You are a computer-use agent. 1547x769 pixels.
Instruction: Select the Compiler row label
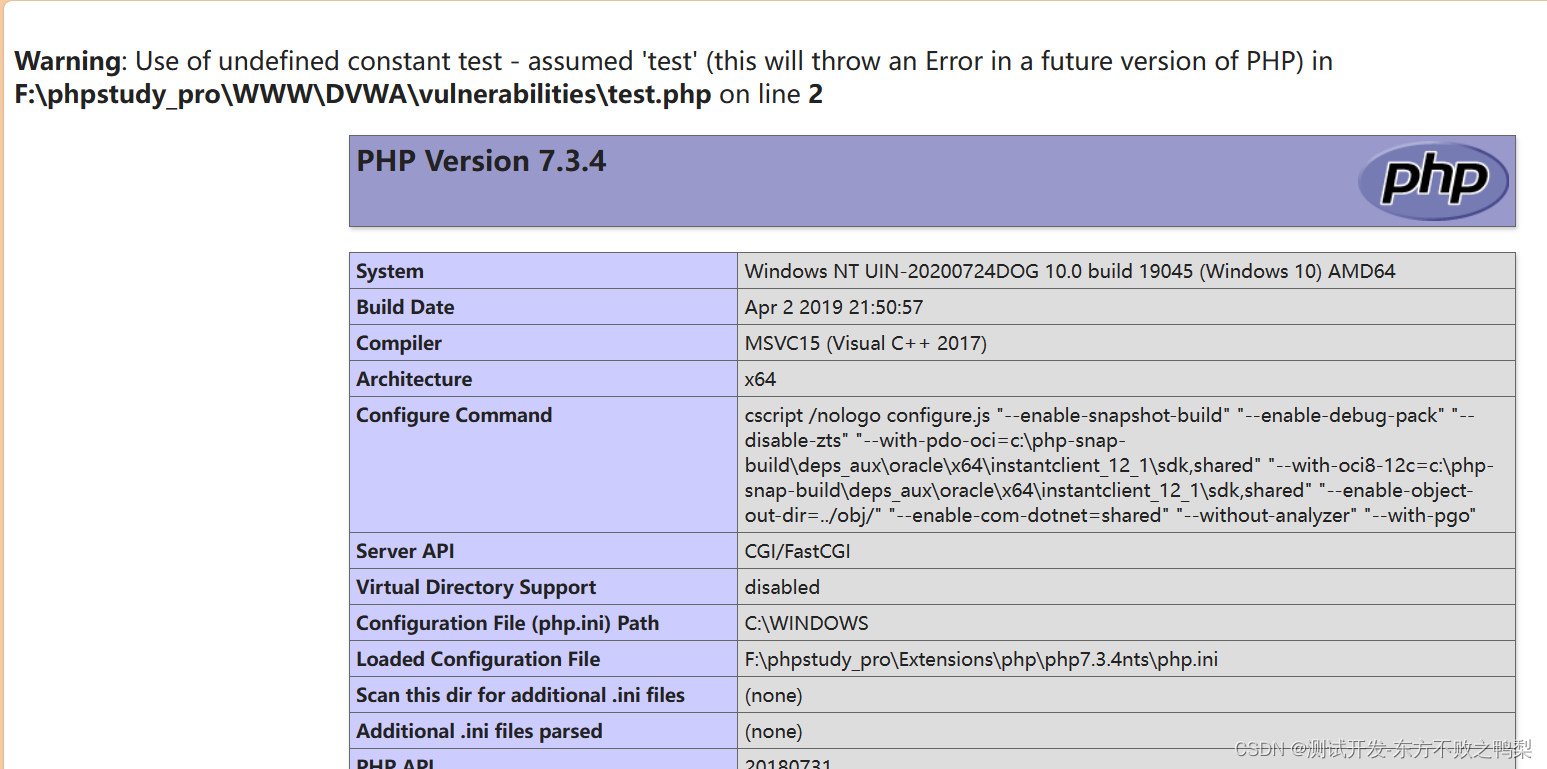click(399, 343)
